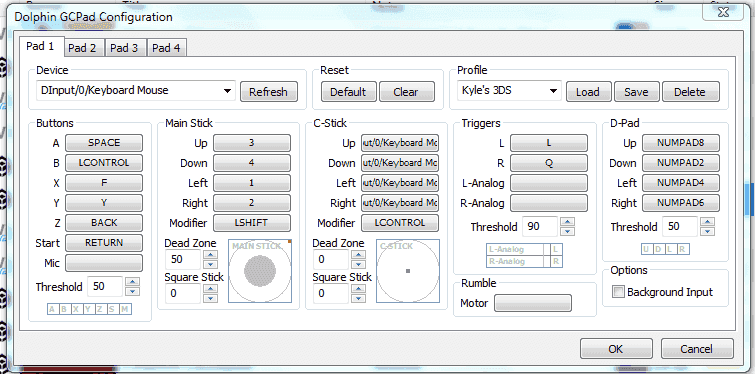Screen dimensions: 755x374
Task: Open the Profile dropdown showing Kyle's 3DS
Action: (x=509, y=90)
